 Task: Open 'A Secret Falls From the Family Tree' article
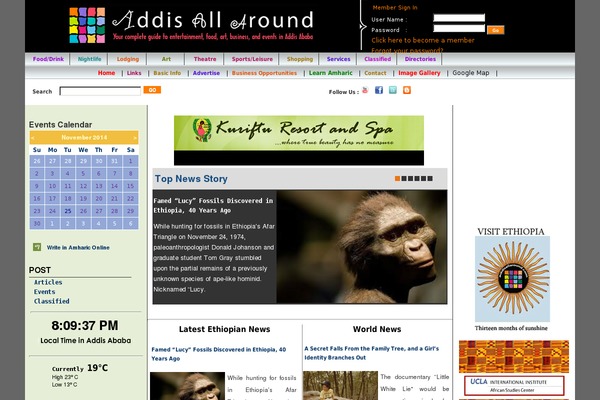tap(372, 353)
